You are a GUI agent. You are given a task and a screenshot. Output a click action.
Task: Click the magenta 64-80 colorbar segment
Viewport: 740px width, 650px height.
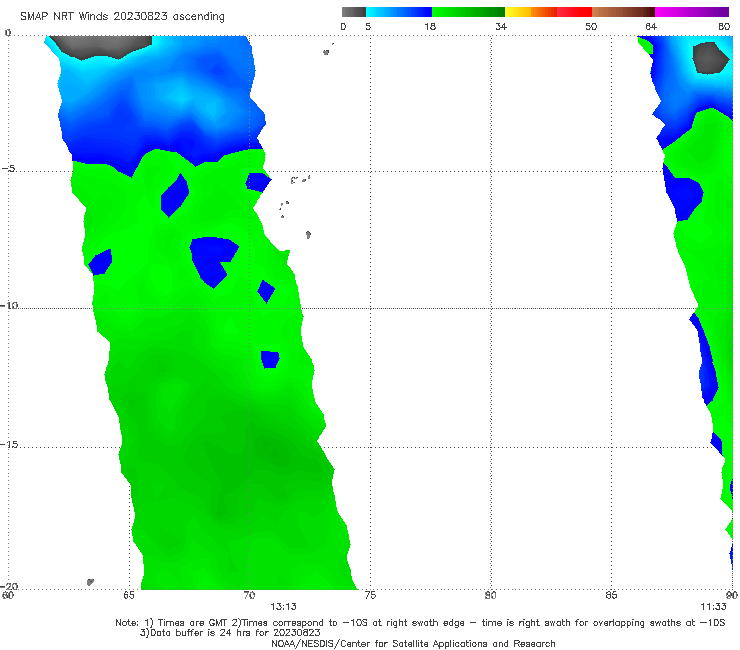coord(692,12)
